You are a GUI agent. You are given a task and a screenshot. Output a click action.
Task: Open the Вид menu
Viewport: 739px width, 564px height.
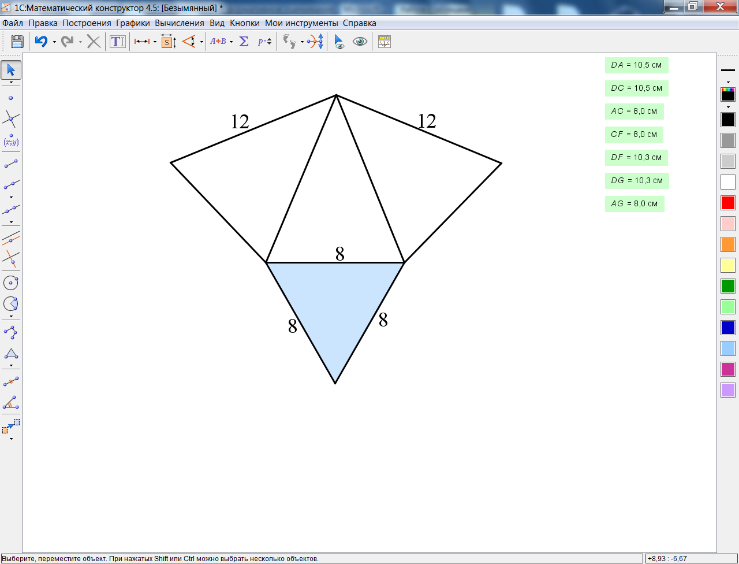click(x=217, y=23)
